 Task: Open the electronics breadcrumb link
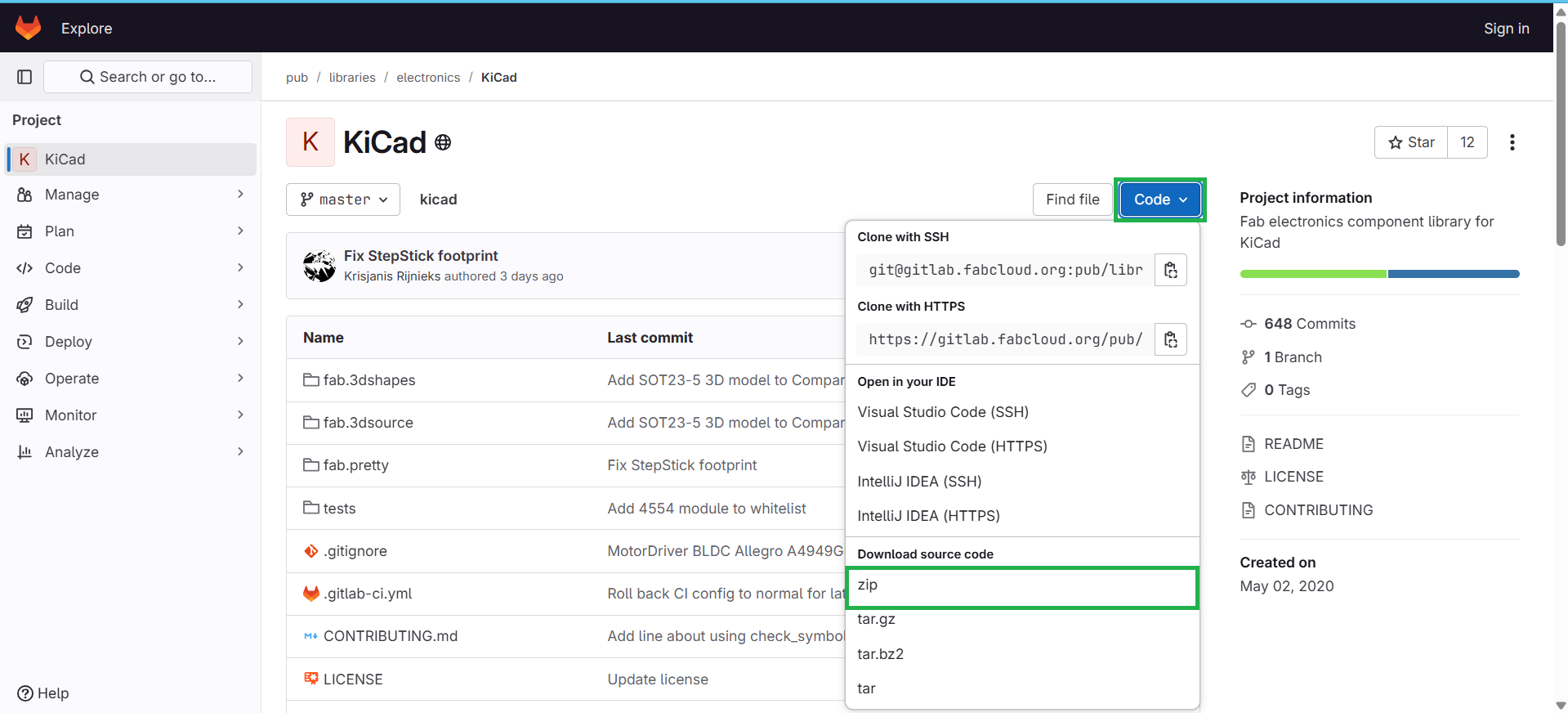coord(428,77)
